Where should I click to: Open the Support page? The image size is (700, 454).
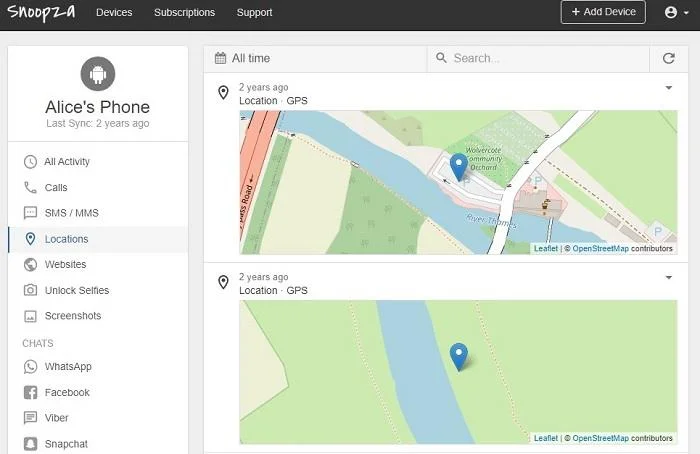[x=254, y=12]
